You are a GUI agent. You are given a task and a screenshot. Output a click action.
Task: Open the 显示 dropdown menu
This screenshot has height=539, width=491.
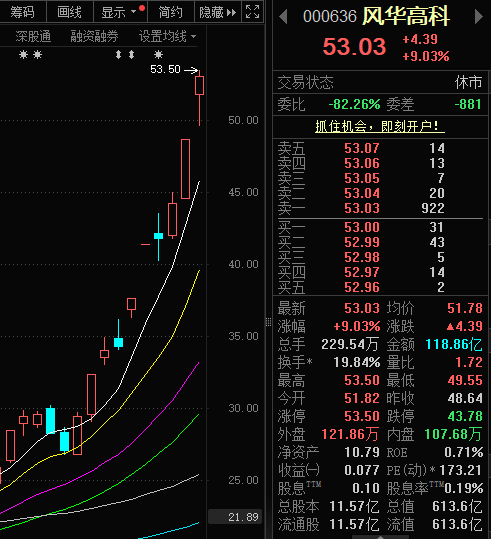coord(120,12)
